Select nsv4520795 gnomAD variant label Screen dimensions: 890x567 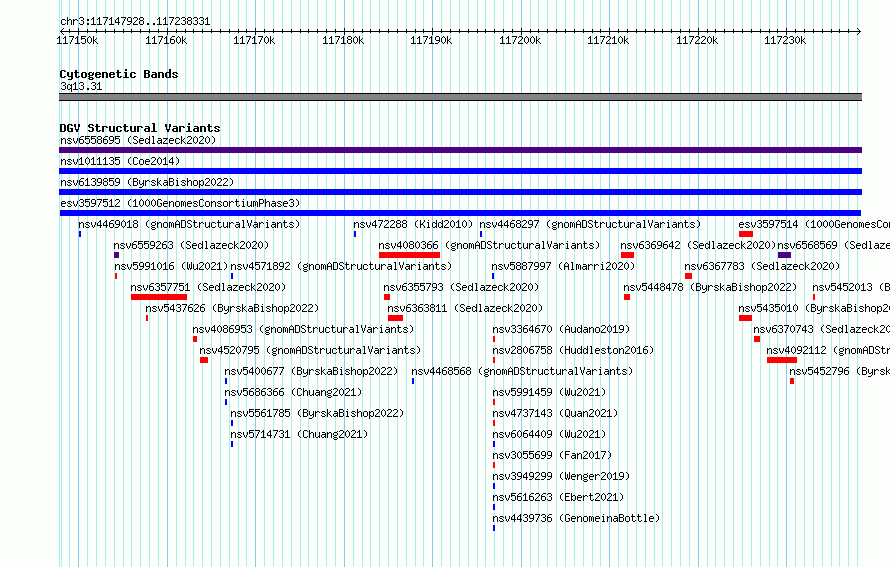click(310, 350)
